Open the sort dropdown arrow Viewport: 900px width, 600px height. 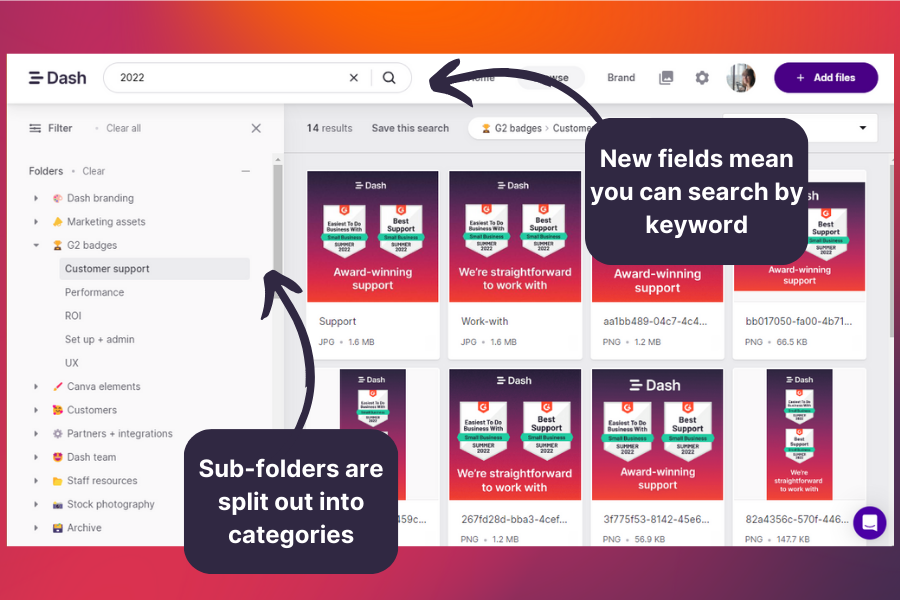(x=863, y=127)
